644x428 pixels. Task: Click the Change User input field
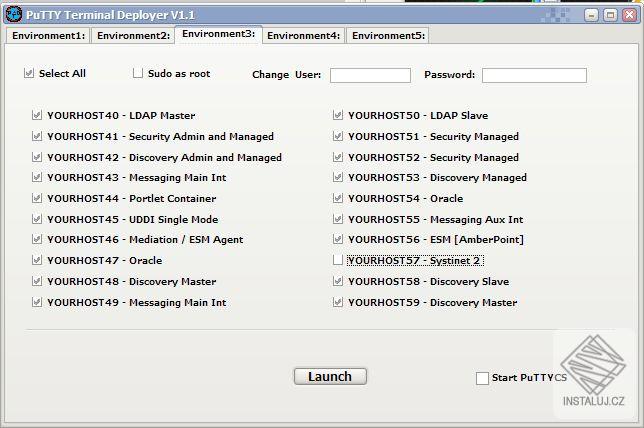370,75
